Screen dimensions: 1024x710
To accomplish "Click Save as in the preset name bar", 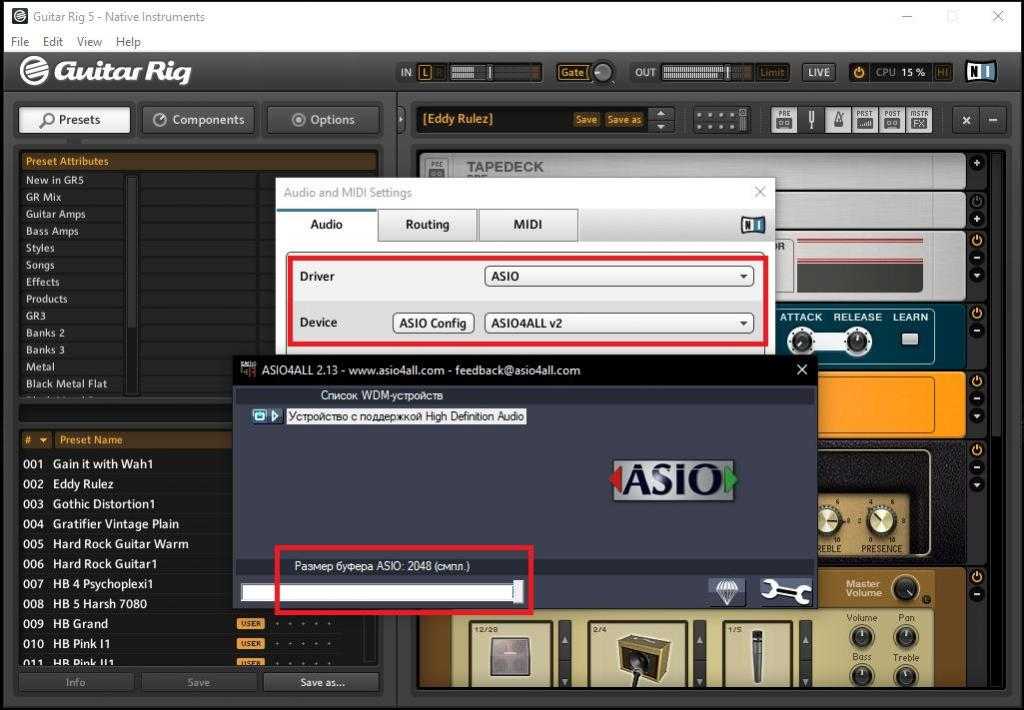I will pyautogui.click(x=624, y=120).
